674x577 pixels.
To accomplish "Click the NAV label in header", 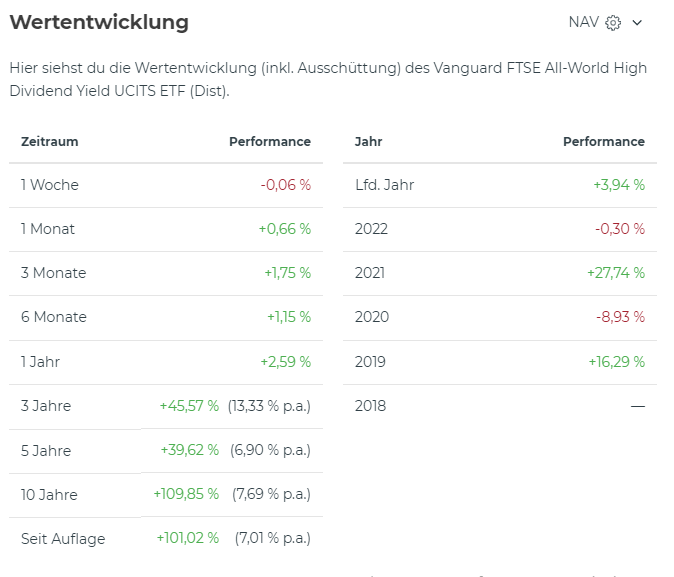I will pos(583,23).
